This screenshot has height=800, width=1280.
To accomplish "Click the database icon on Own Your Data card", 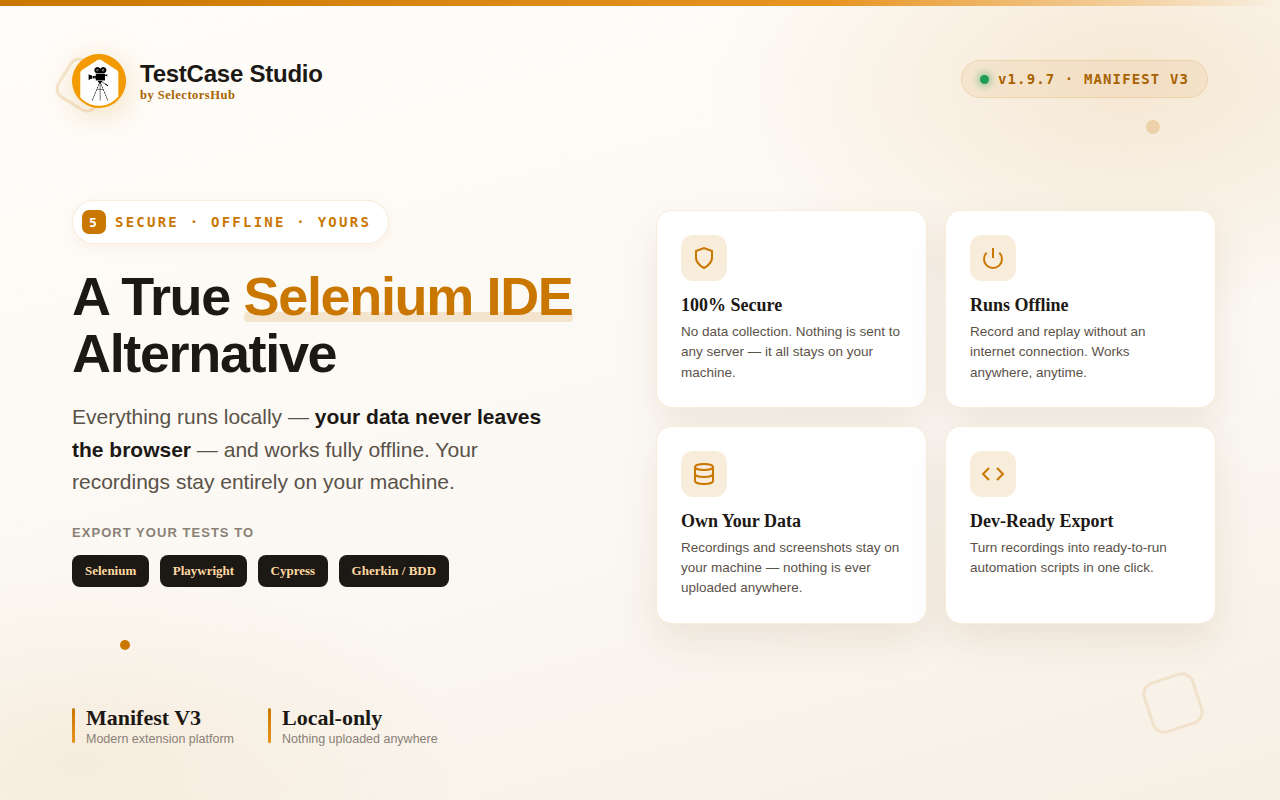I will [x=704, y=474].
